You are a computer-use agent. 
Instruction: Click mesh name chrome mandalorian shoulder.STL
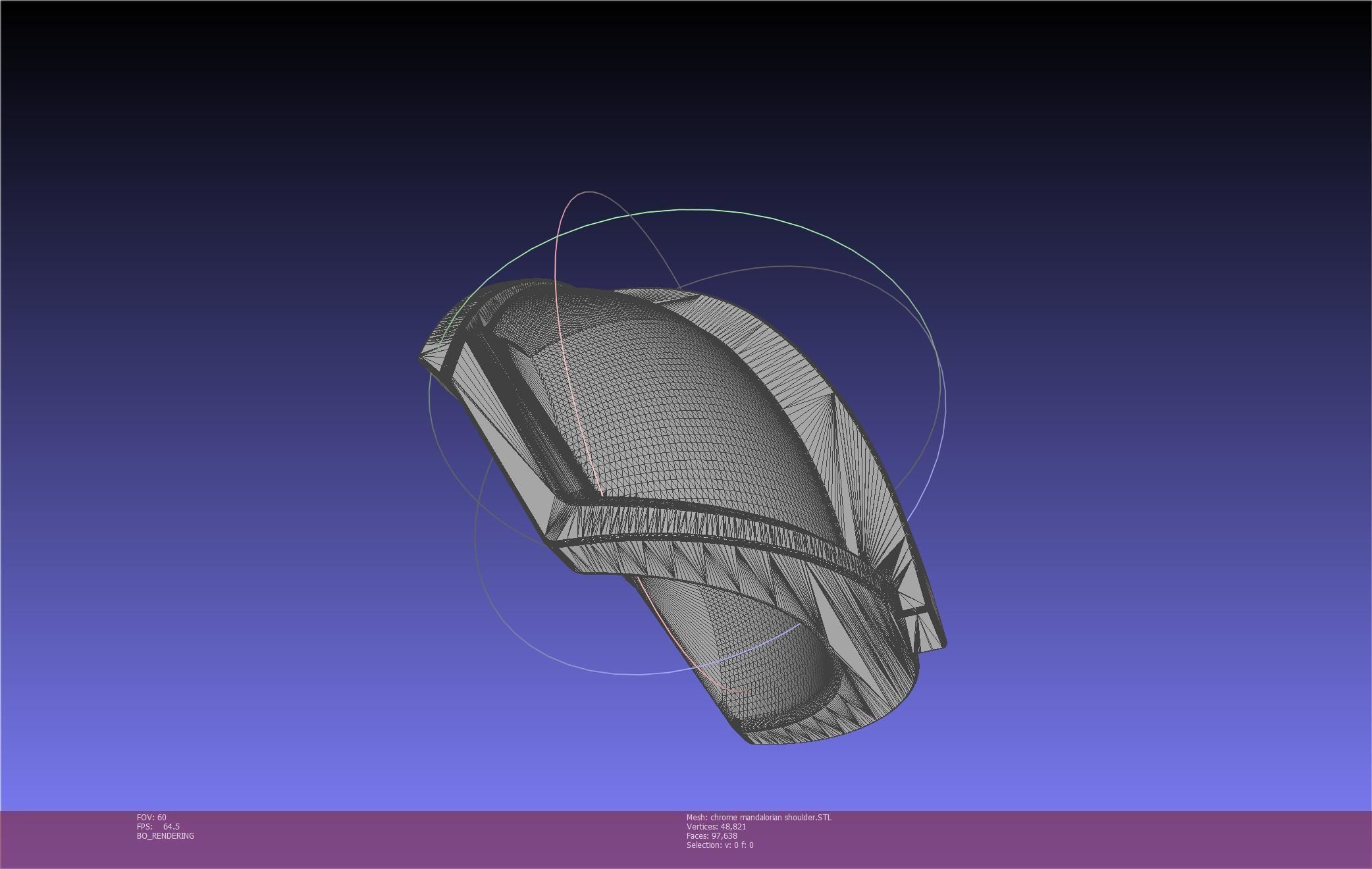point(759,817)
